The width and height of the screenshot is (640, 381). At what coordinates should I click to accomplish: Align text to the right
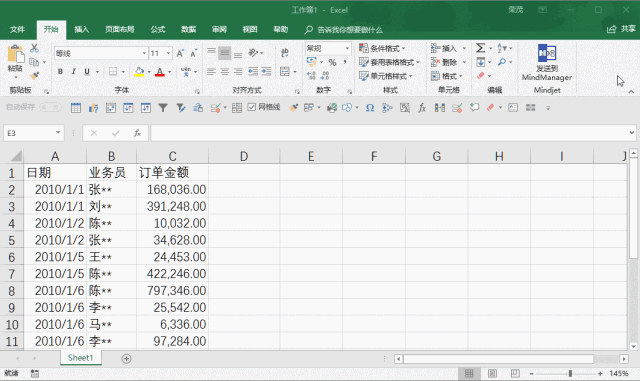(238, 72)
